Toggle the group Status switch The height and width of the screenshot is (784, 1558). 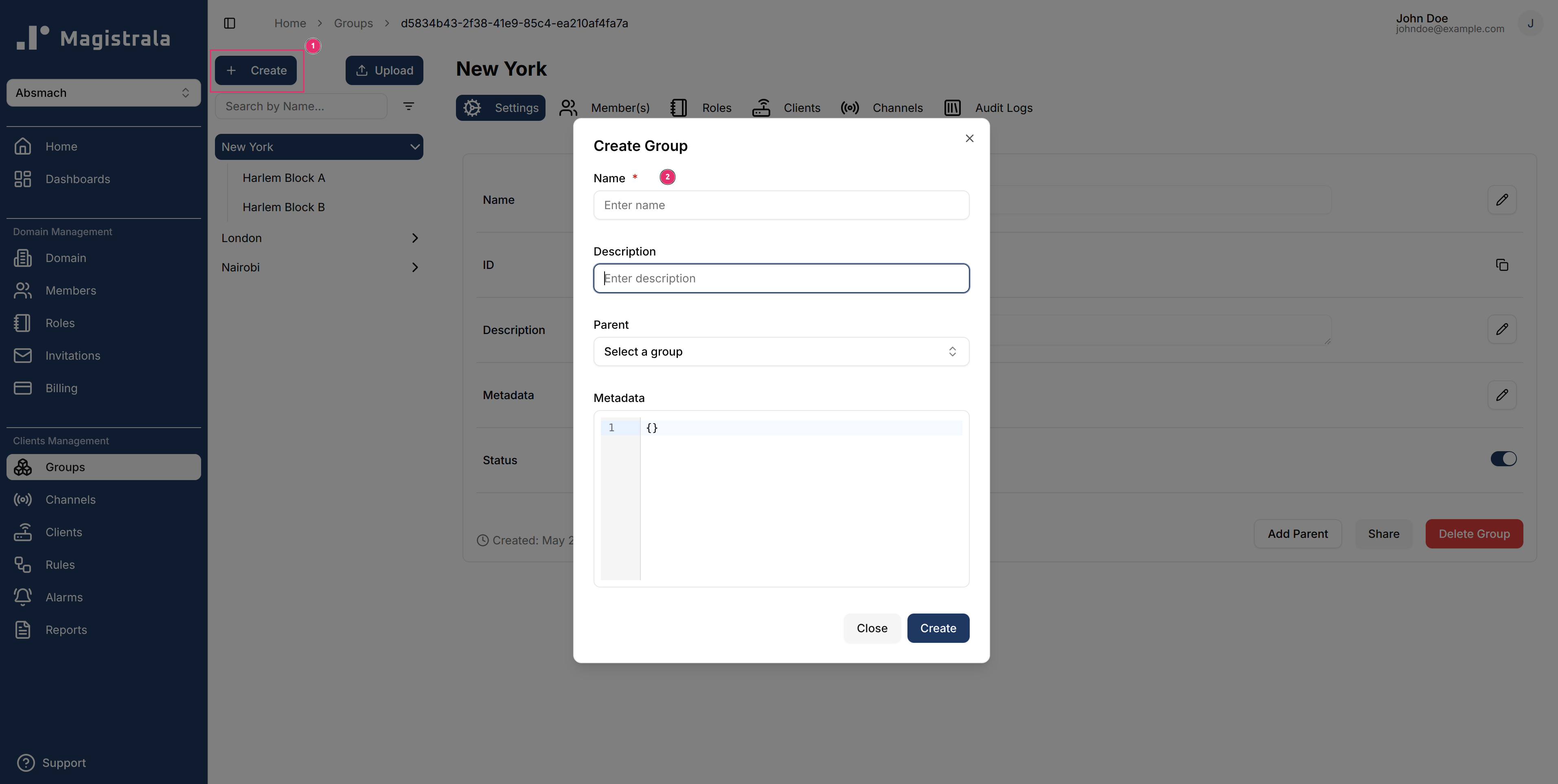pos(1503,459)
